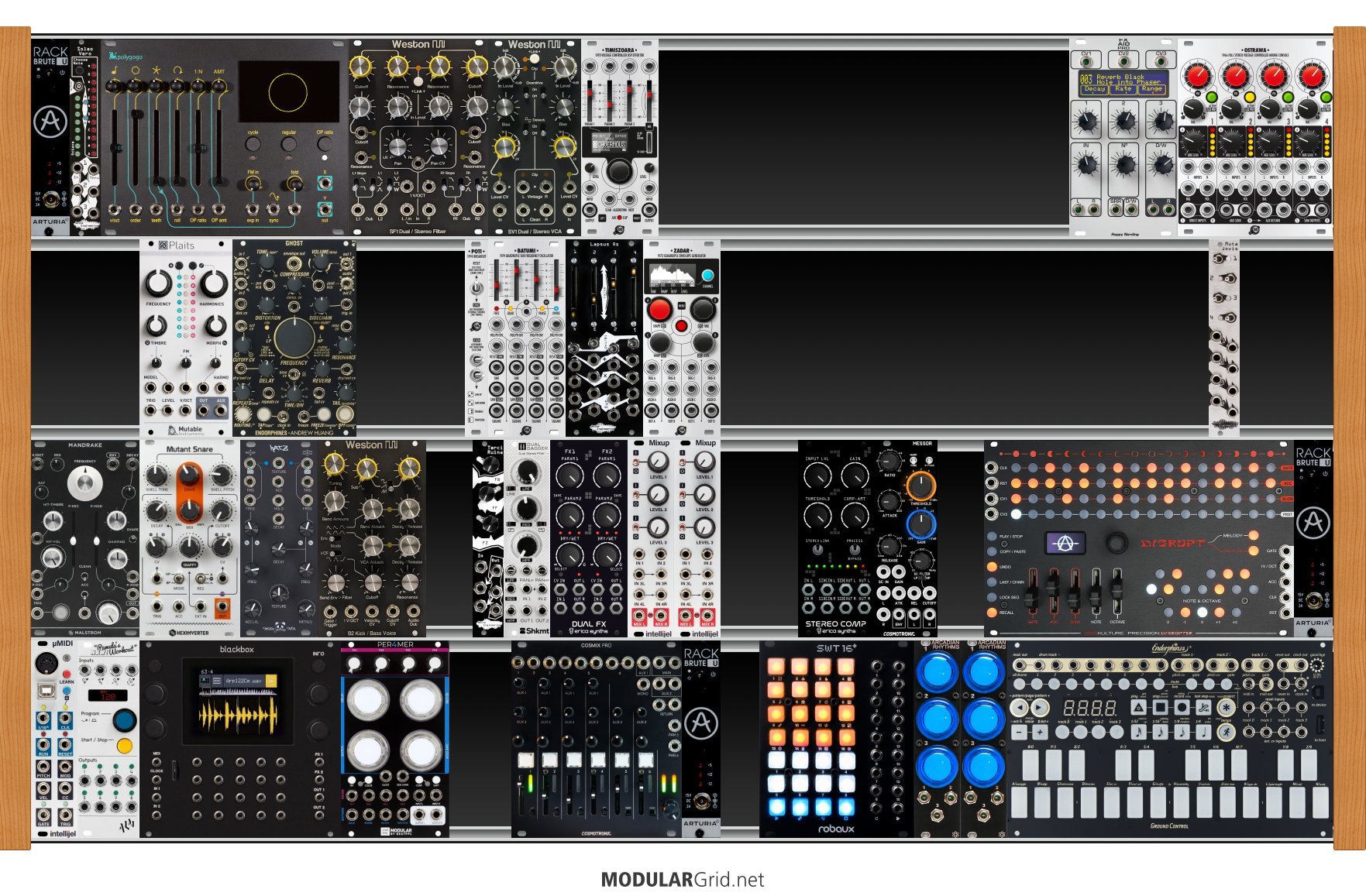1366x896 pixels.
Task: Click the Timiszoara black encoder knob
Action: [619, 172]
